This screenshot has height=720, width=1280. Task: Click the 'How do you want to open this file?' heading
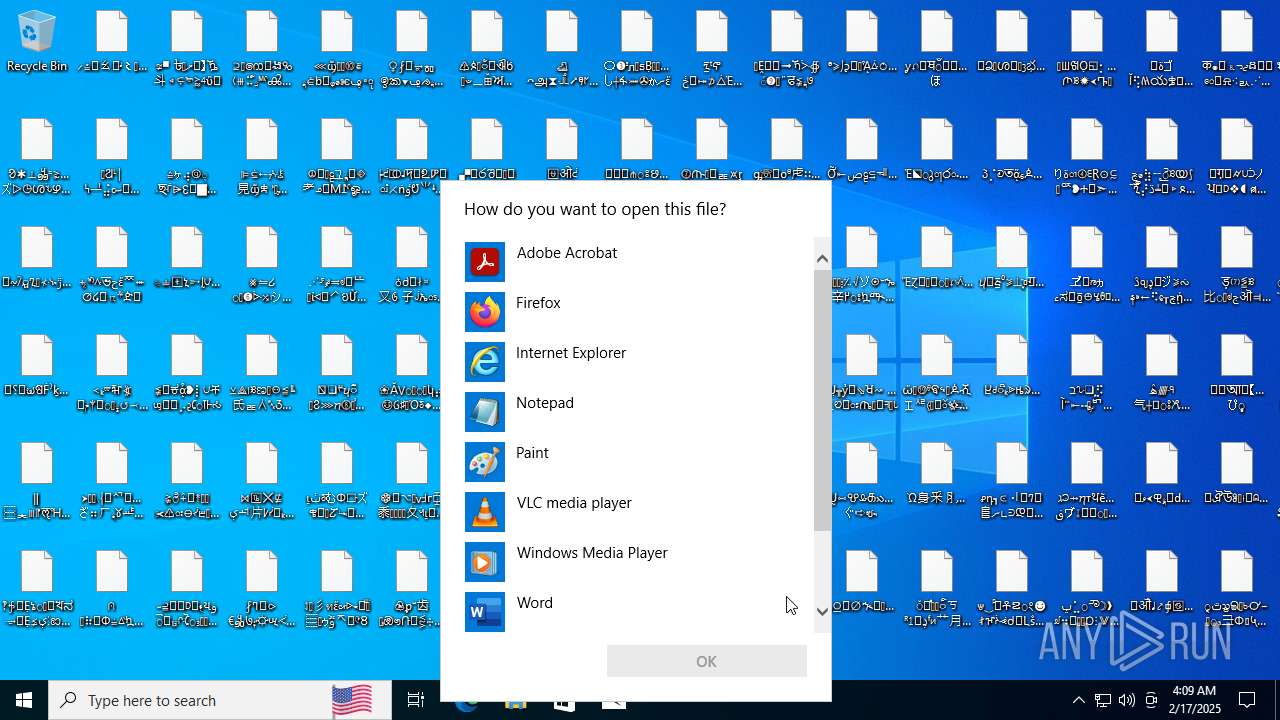click(x=595, y=209)
